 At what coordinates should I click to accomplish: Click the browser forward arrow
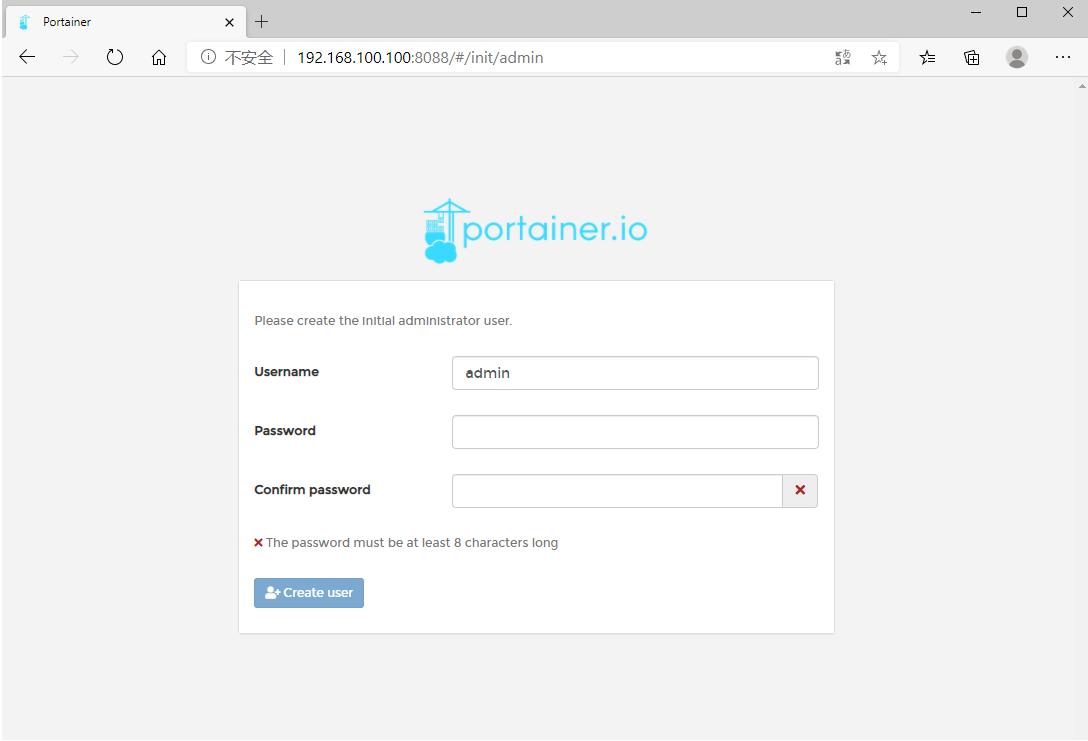point(71,57)
